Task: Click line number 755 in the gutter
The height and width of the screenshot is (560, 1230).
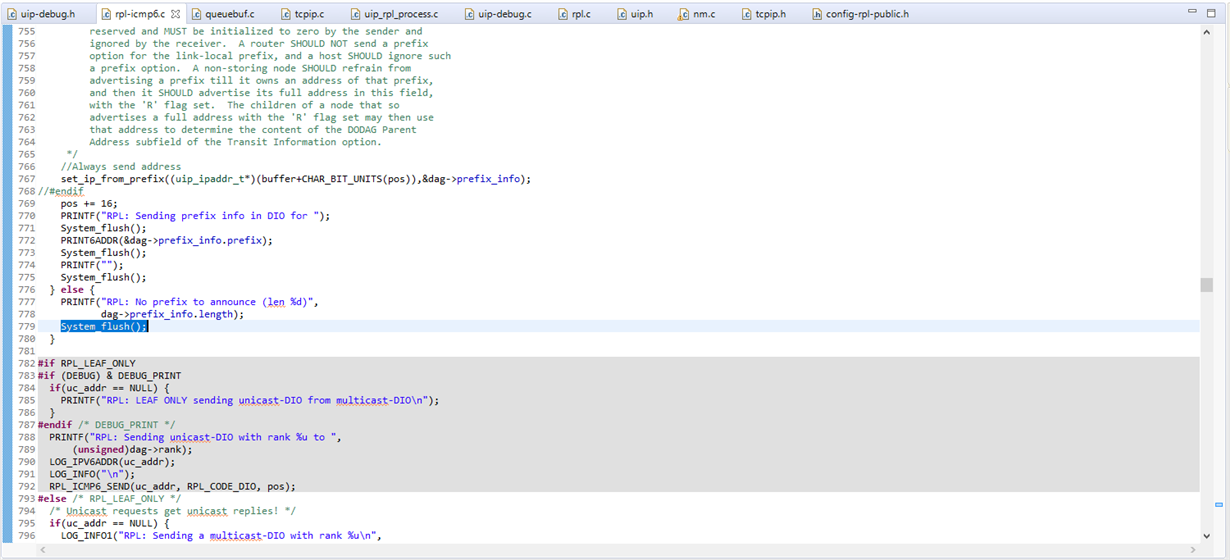Action: pos(26,32)
